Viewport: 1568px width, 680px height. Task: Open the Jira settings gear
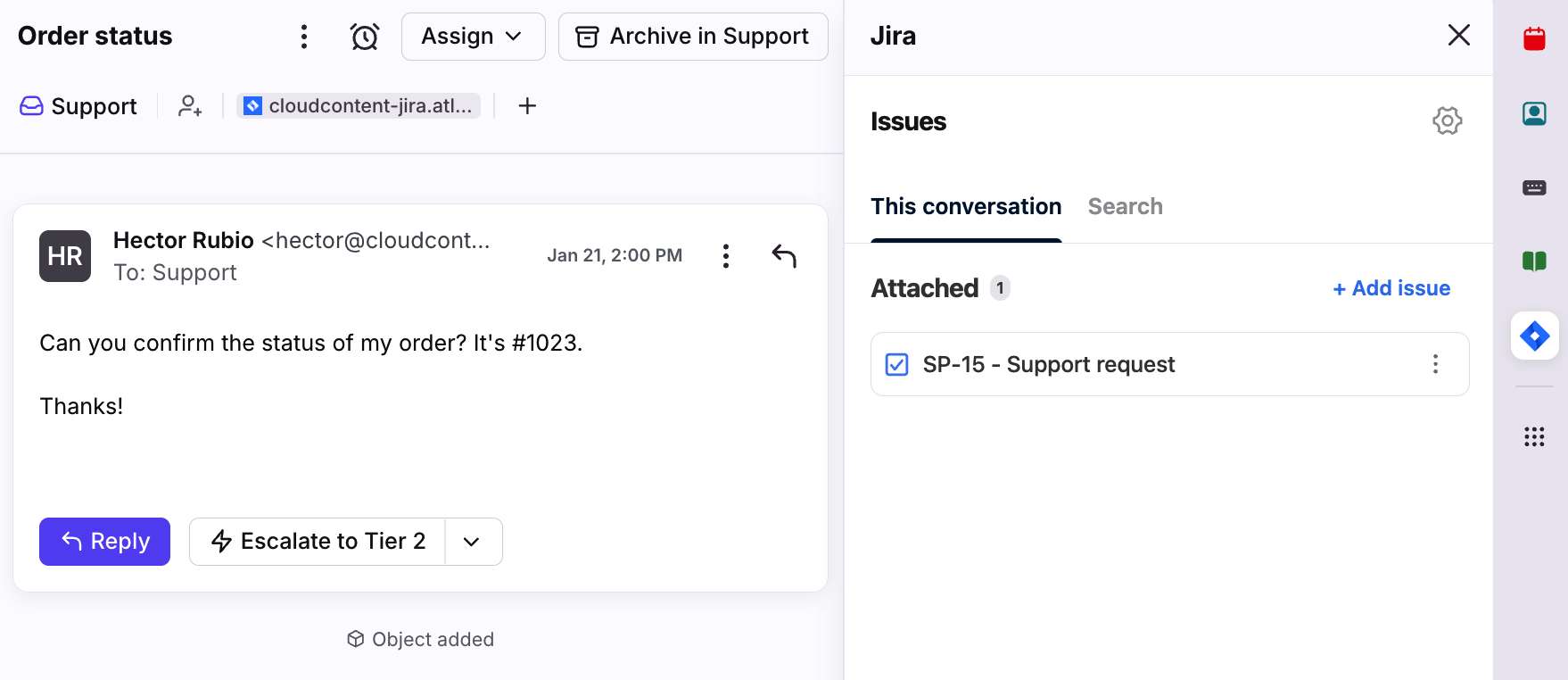pos(1447,120)
